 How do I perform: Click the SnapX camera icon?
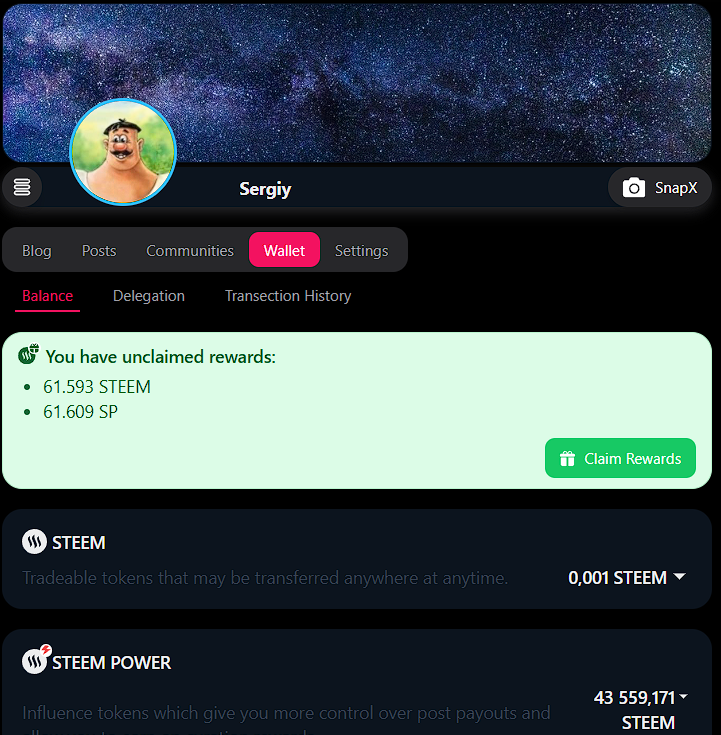[x=633, y=188]
